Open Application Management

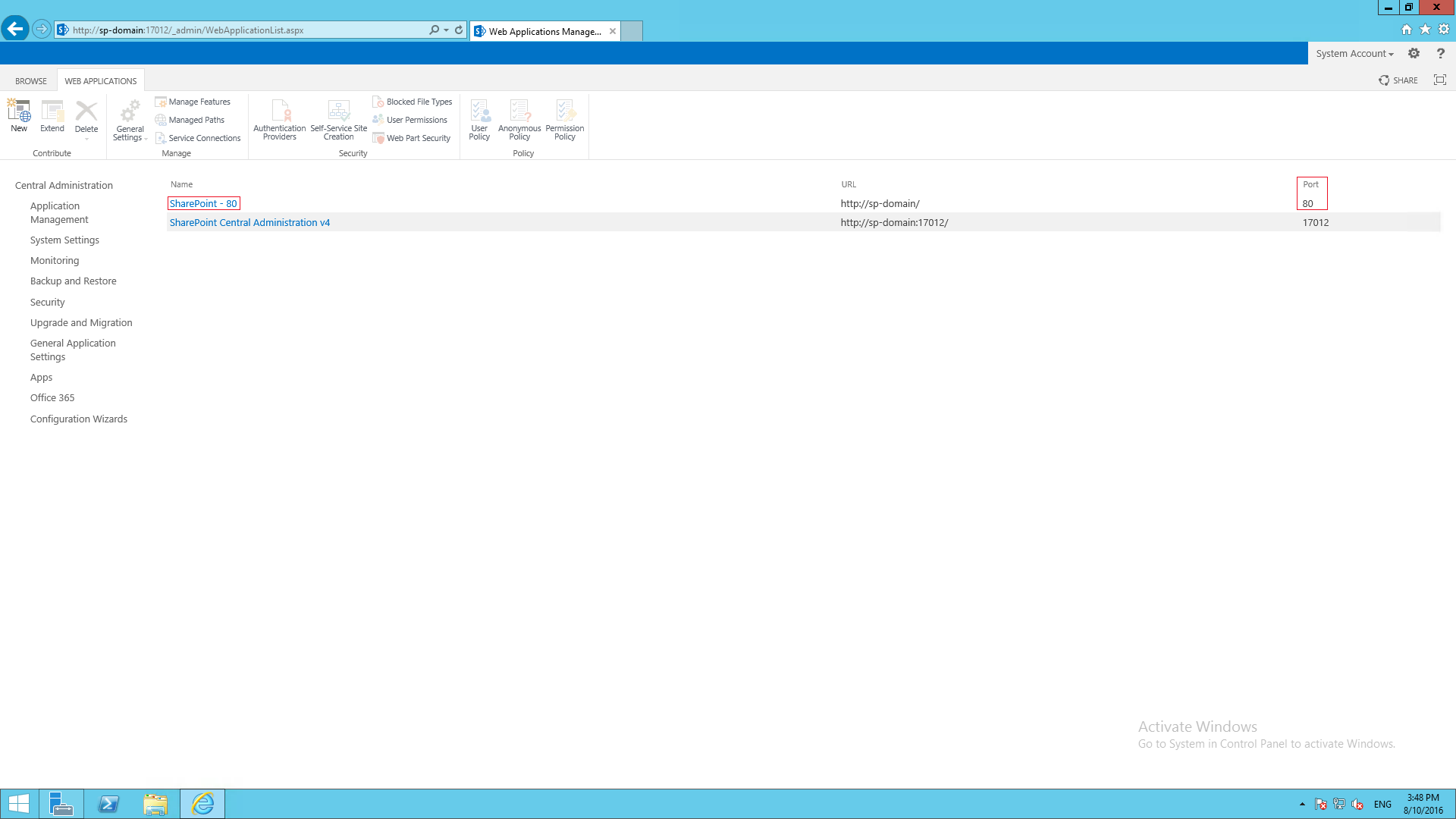(59, 212)
